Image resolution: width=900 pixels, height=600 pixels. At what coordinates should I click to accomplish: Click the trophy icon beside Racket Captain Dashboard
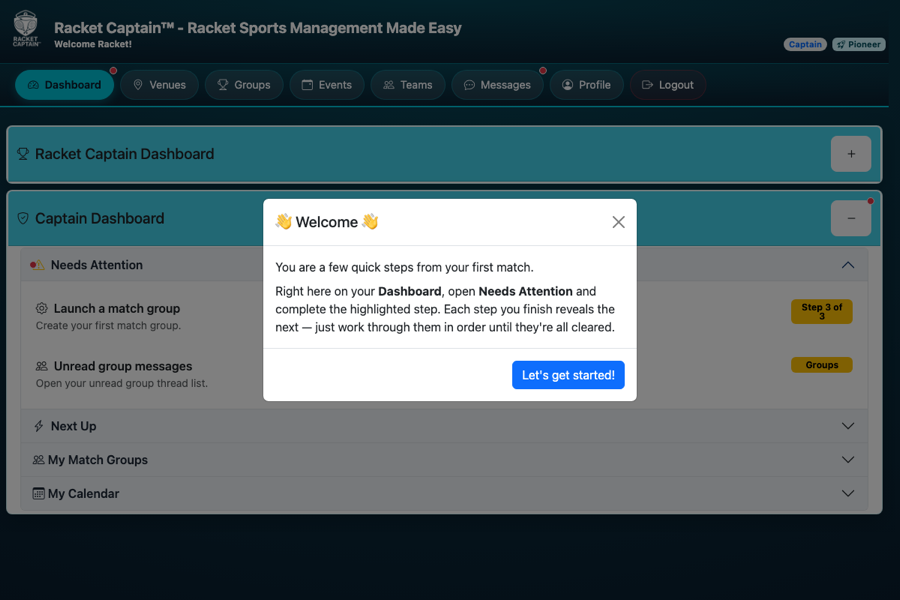[23, 154]
